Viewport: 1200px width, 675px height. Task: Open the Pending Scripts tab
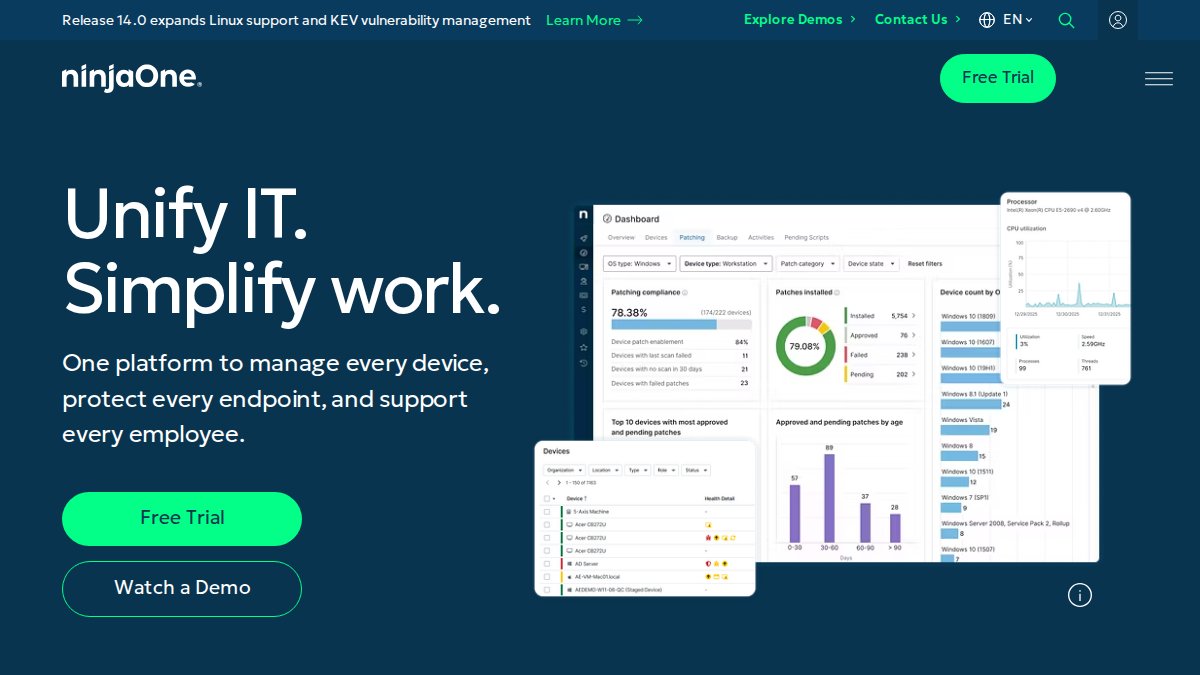[x=807, y=238]
